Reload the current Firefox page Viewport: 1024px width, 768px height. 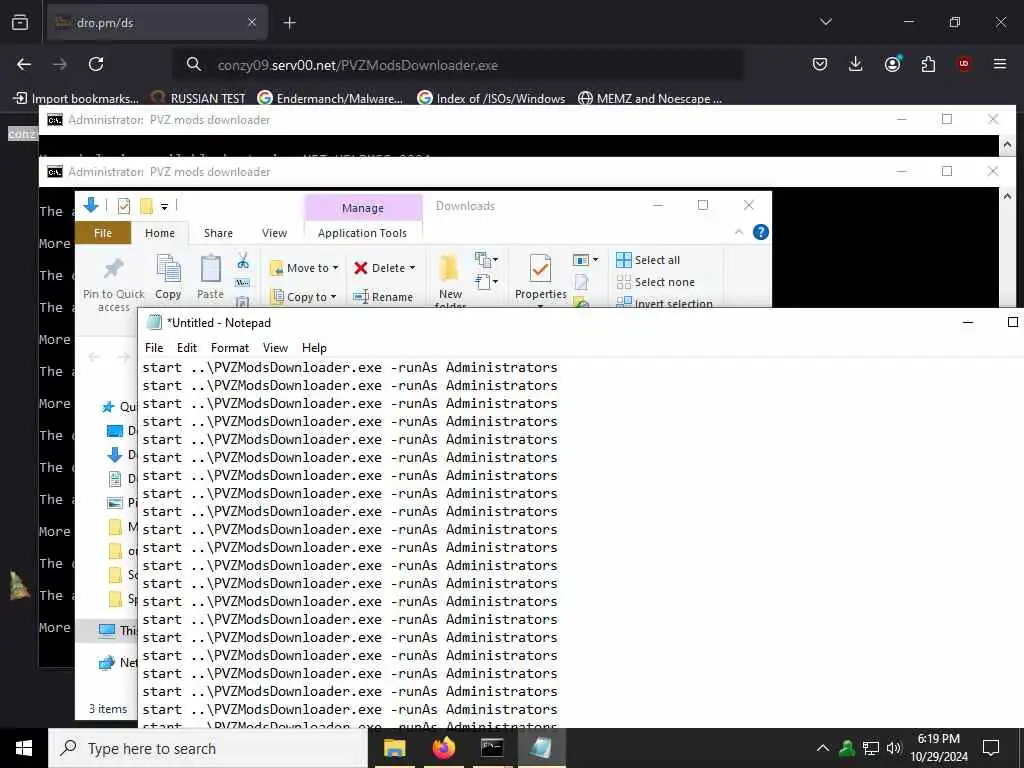pos(96,64)
